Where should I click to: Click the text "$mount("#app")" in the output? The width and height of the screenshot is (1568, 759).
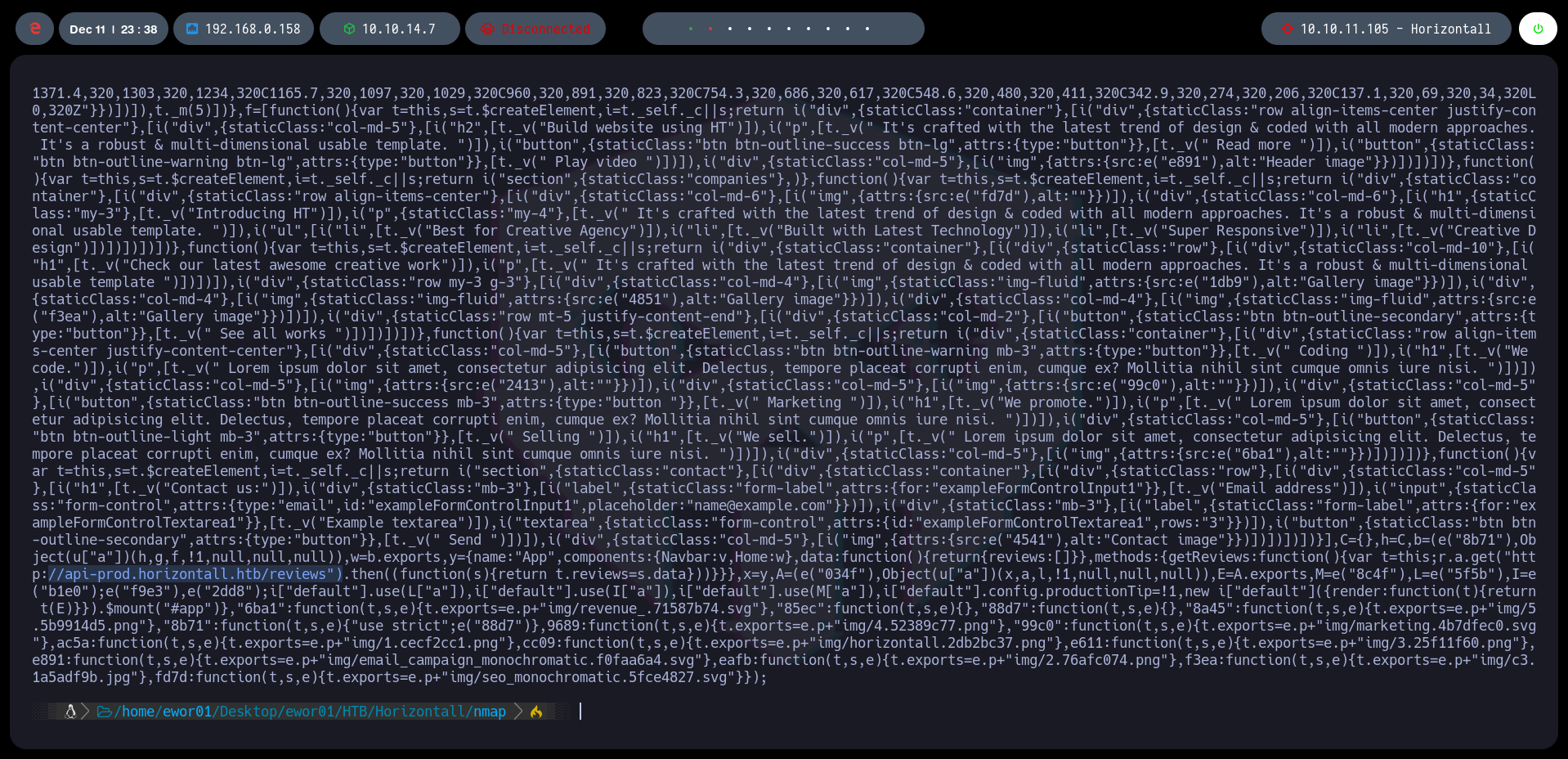[x=163, y=609]
